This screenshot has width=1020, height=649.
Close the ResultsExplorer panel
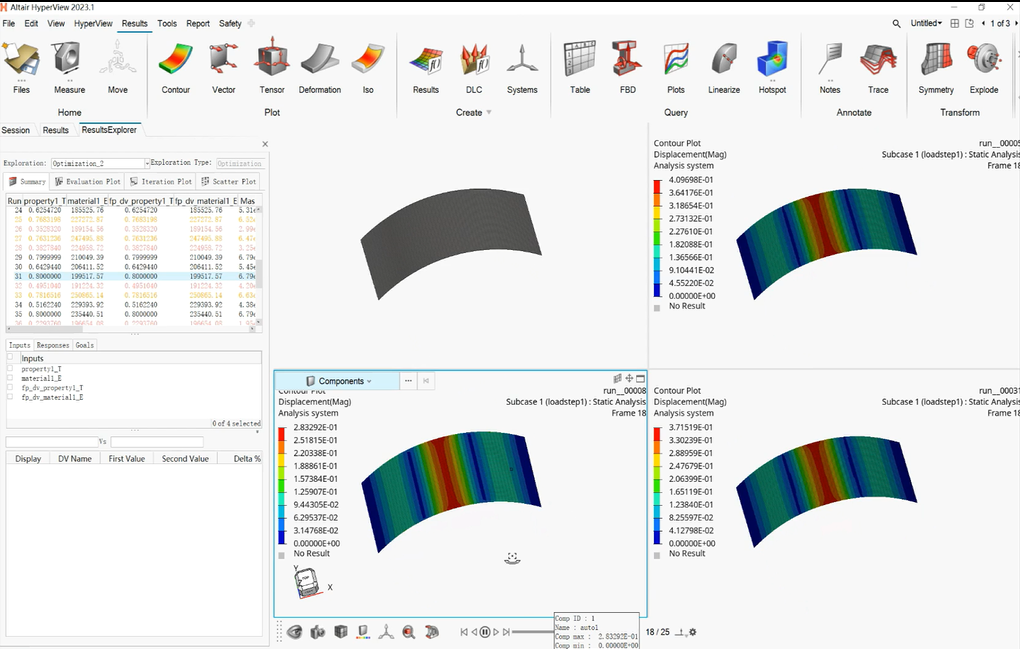click(265, 144)
